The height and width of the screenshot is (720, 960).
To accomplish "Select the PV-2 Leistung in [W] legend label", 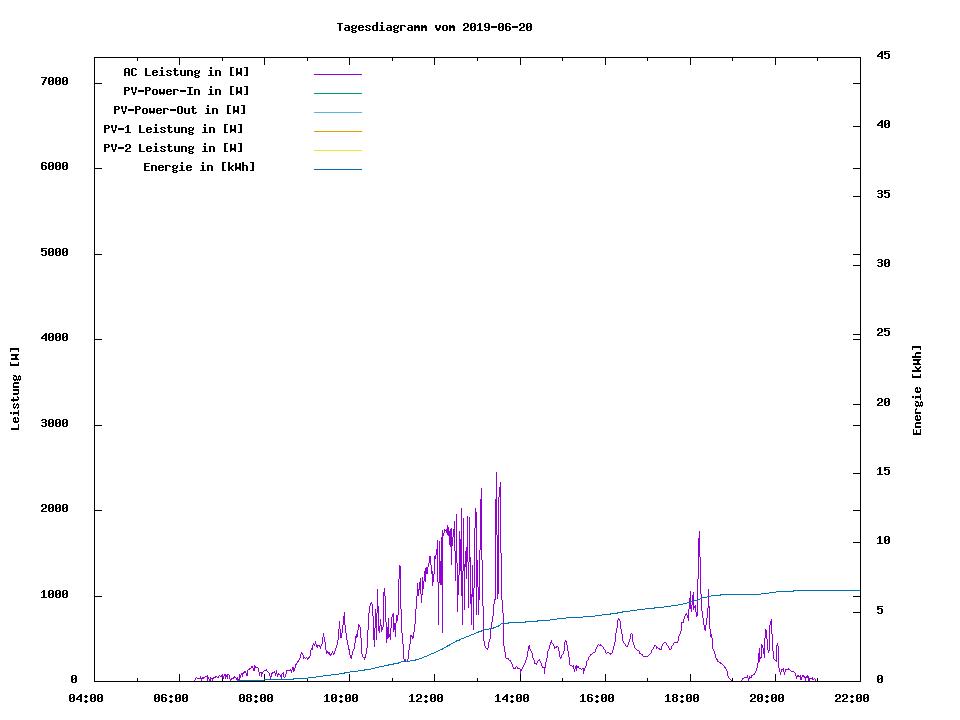I will coord(173,148).
